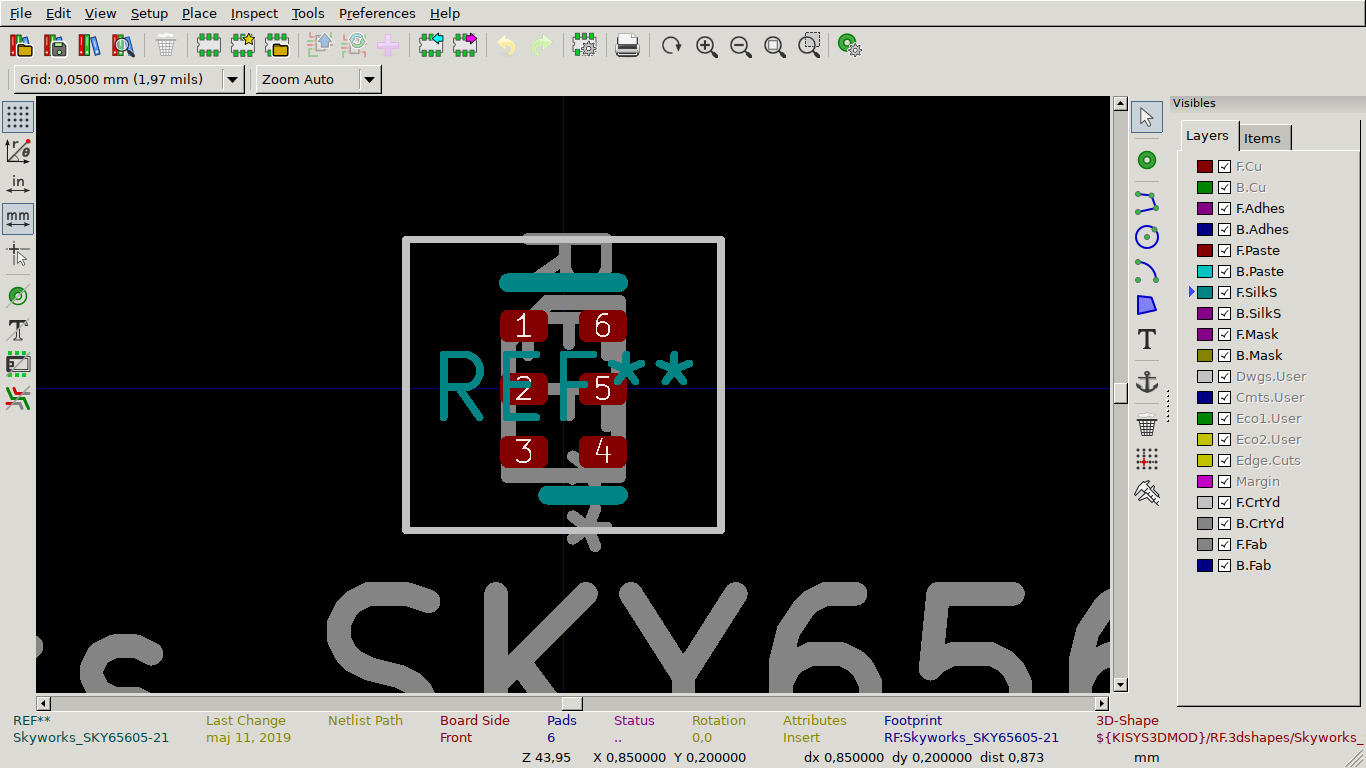Toggle high contrast display mode
The width and height of the screenshot is (1366, 768).
click(x=18, y=398)
